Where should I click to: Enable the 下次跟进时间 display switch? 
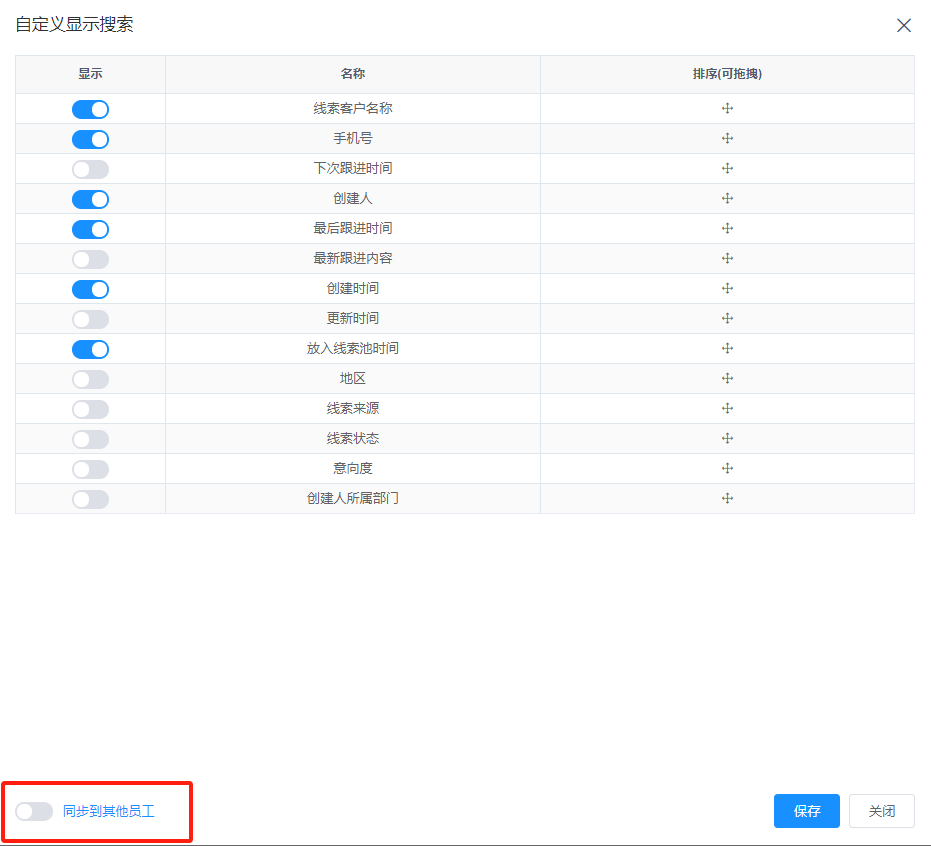pyautogui.click(x=90, y=169)
